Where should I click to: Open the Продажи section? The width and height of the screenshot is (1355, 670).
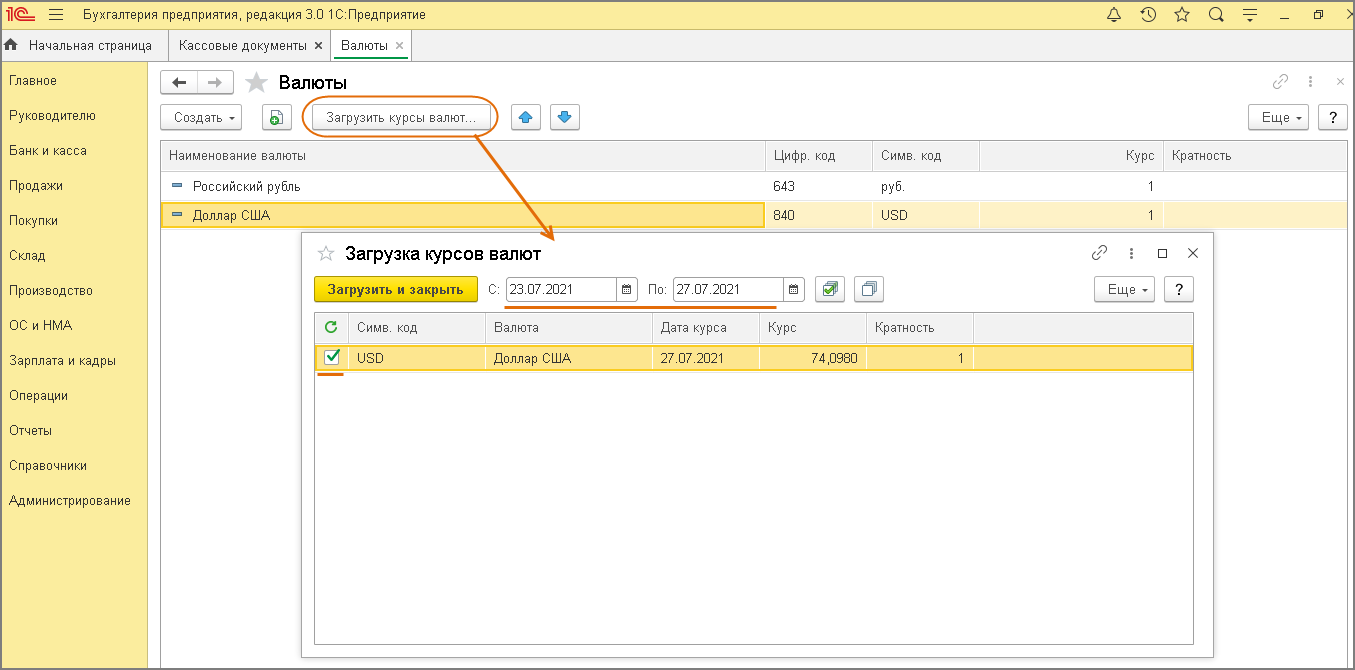pos(36,185)
